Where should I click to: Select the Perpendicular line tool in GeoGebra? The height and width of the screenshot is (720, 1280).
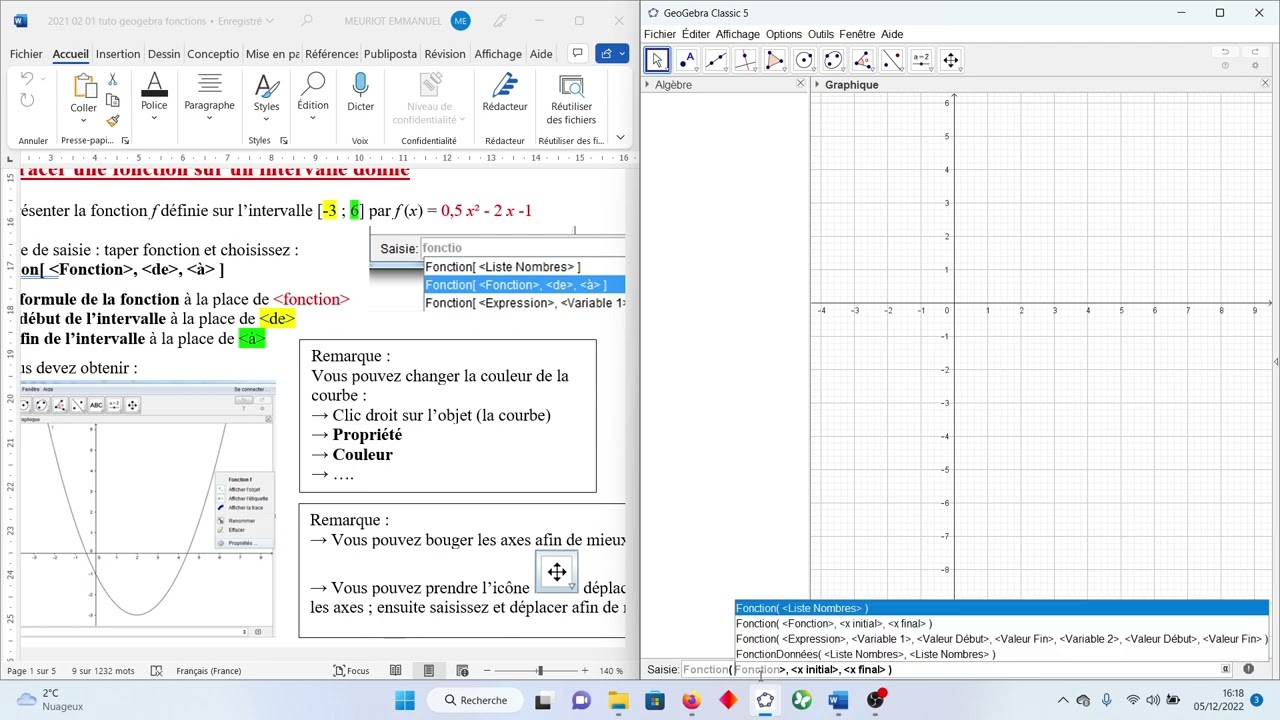[745, 60]
